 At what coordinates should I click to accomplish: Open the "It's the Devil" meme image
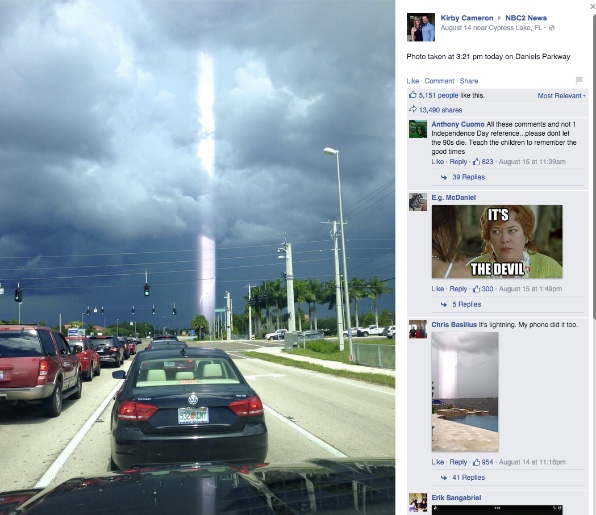(497, 242)
